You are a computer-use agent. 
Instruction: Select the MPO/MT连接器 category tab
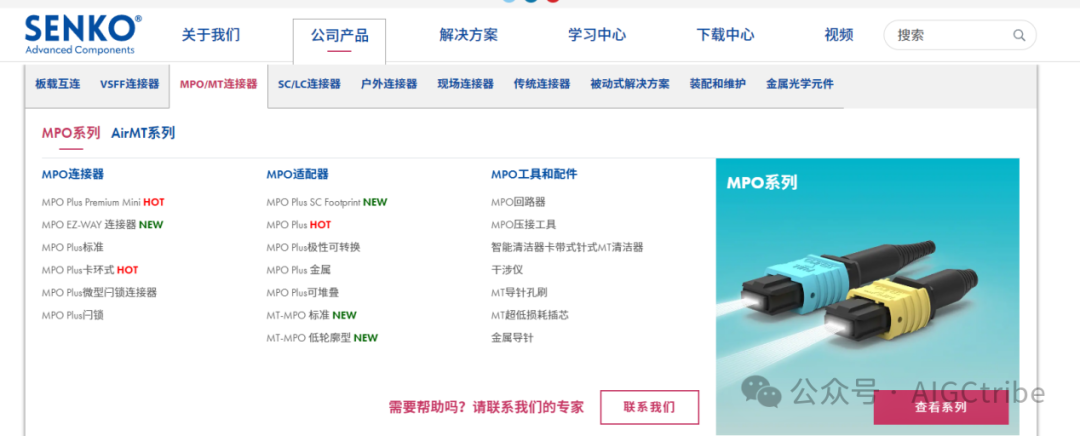(x=218, y=84)
